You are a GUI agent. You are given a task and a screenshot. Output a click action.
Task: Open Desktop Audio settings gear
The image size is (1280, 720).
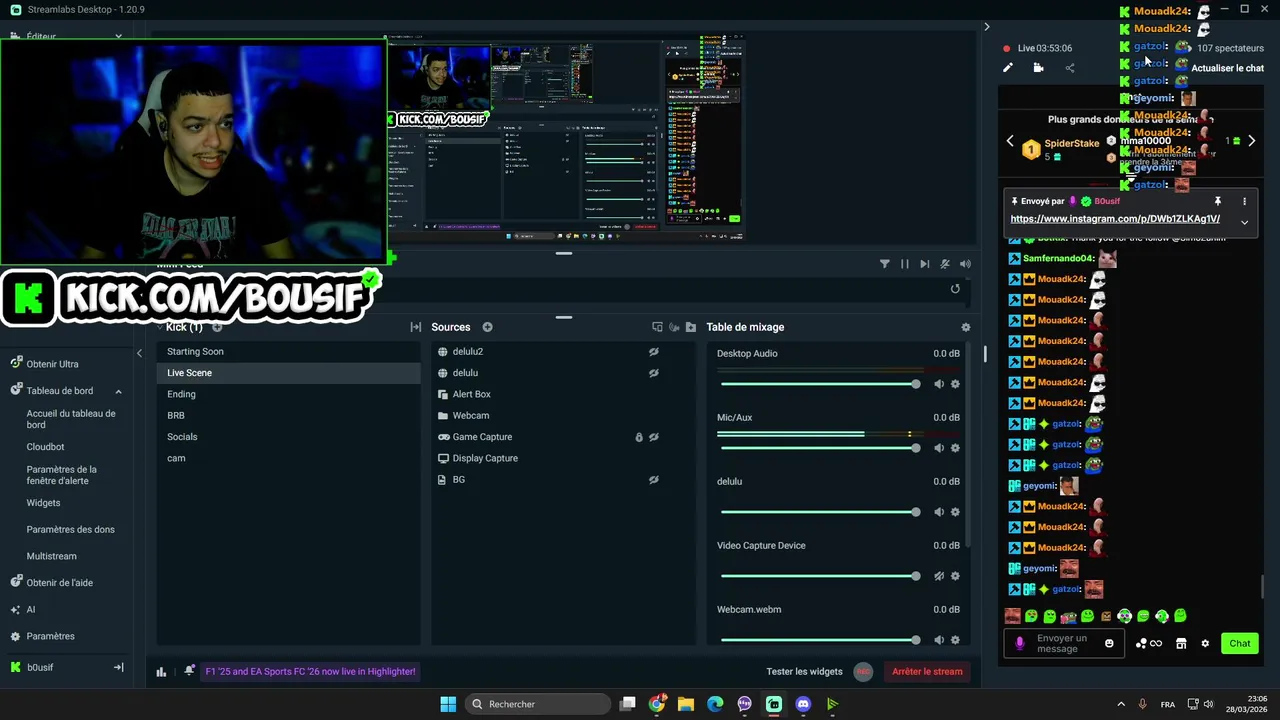[x=955, y=384]
